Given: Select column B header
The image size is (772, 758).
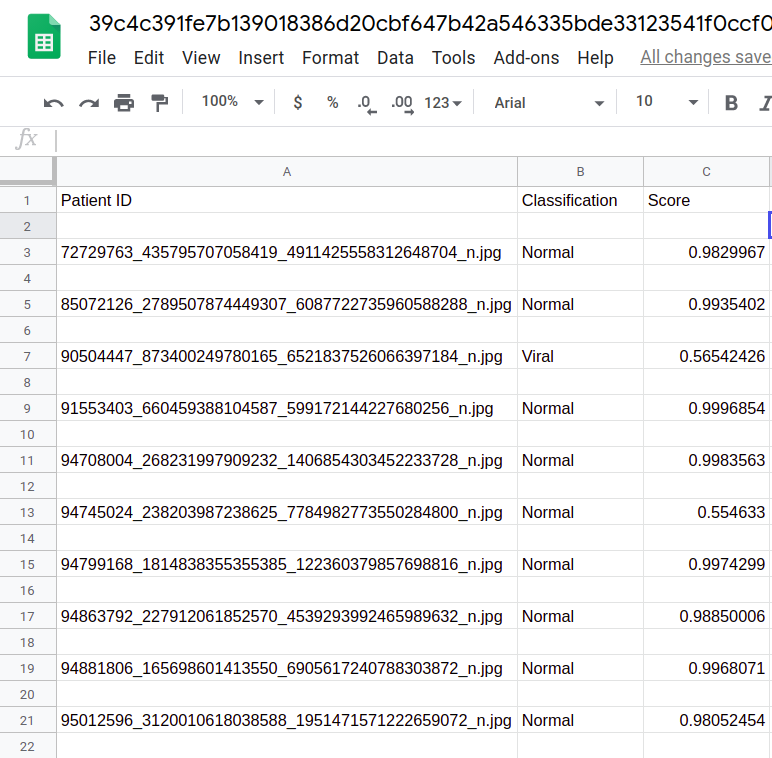Looking at the screenshot, I should tap(580, 172).
